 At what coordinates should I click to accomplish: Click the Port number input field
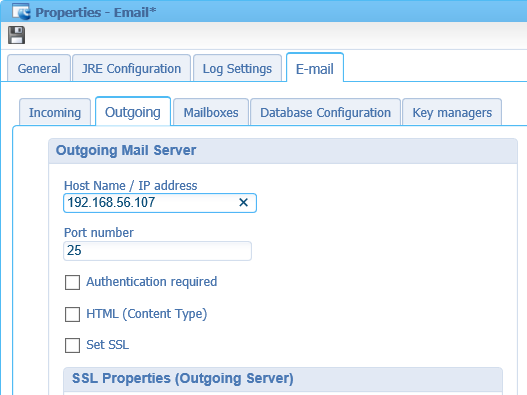[x=157, y=251]
